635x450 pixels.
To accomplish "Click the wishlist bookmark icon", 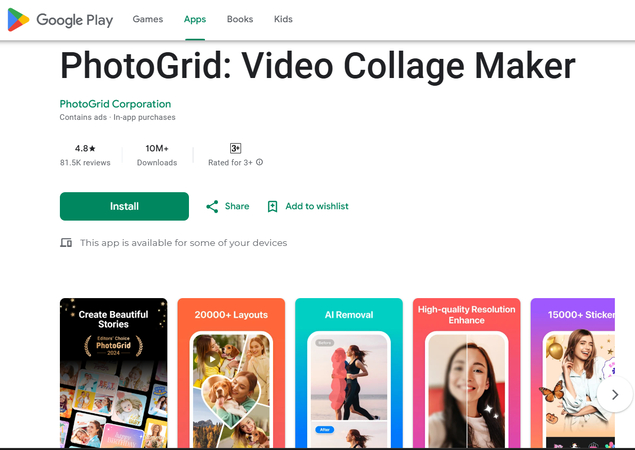I will coord(273,207).
